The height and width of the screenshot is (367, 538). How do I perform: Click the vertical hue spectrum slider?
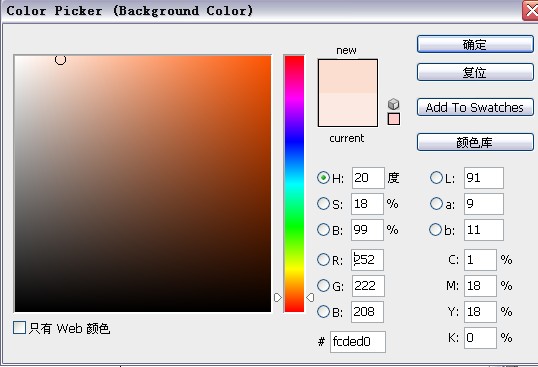click(x=294, y=184)
